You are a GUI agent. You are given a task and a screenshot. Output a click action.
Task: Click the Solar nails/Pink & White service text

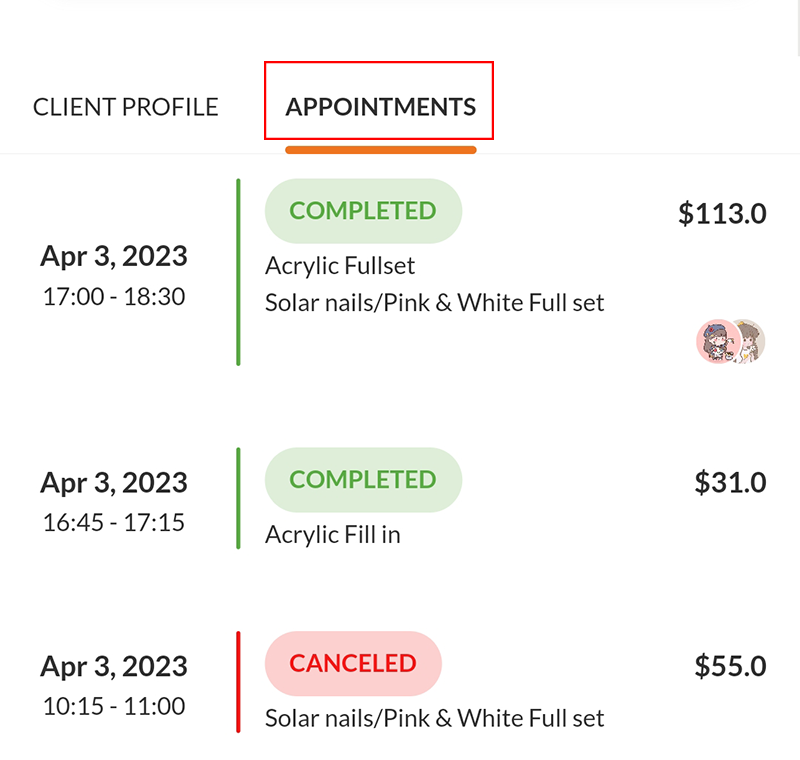434,302
